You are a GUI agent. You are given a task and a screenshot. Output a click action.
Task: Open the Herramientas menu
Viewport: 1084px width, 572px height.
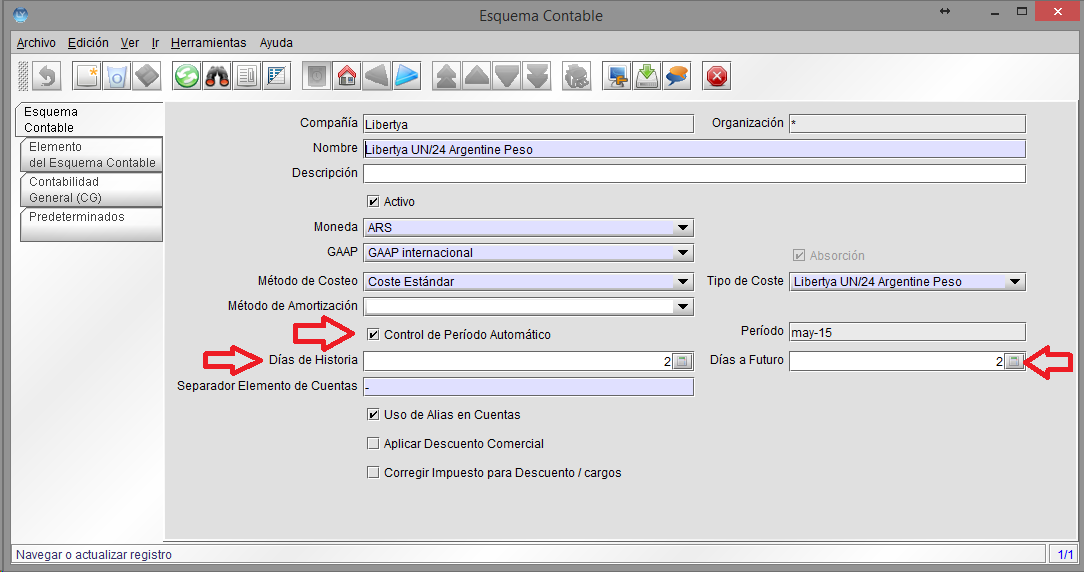pos(208,43)
